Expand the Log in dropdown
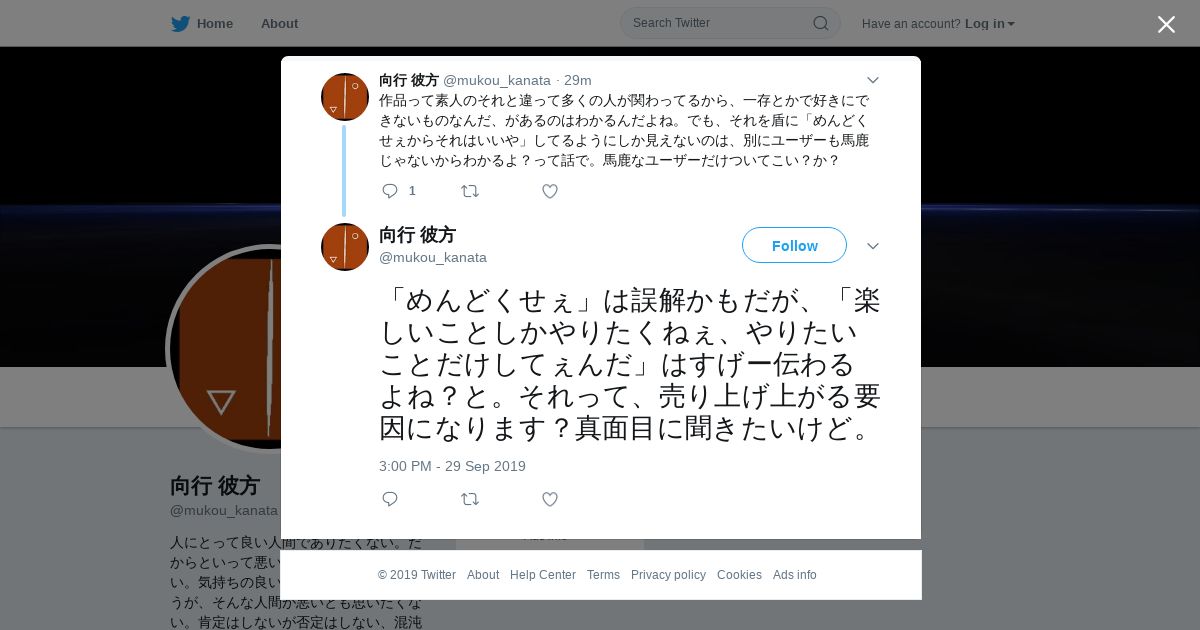 (x=990, y=24)
